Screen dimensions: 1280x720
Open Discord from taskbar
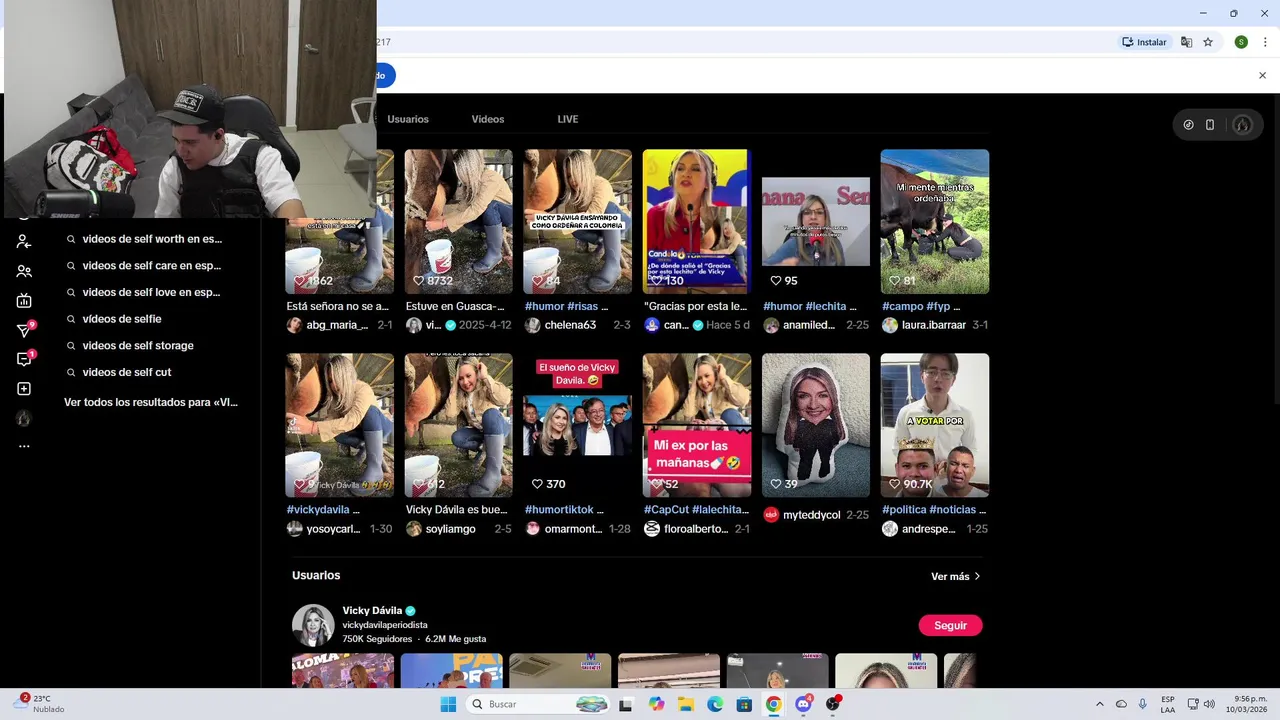coord(803,704)
